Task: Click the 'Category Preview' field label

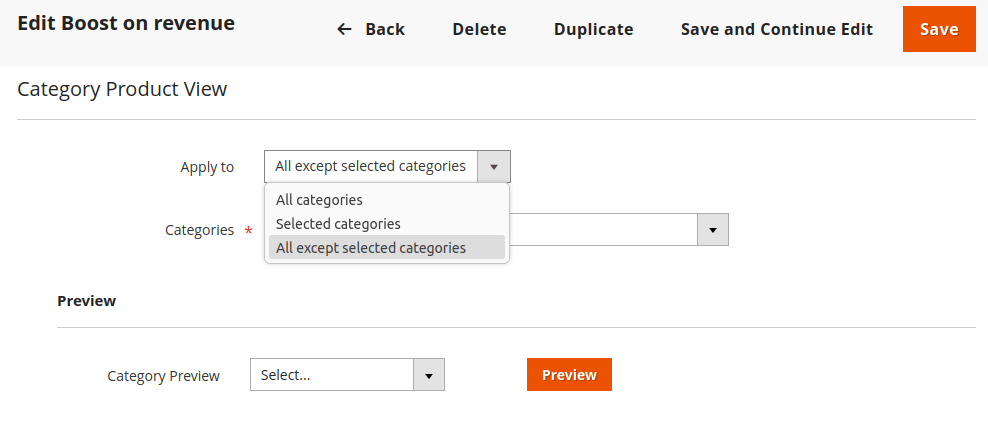Action: 163,376
